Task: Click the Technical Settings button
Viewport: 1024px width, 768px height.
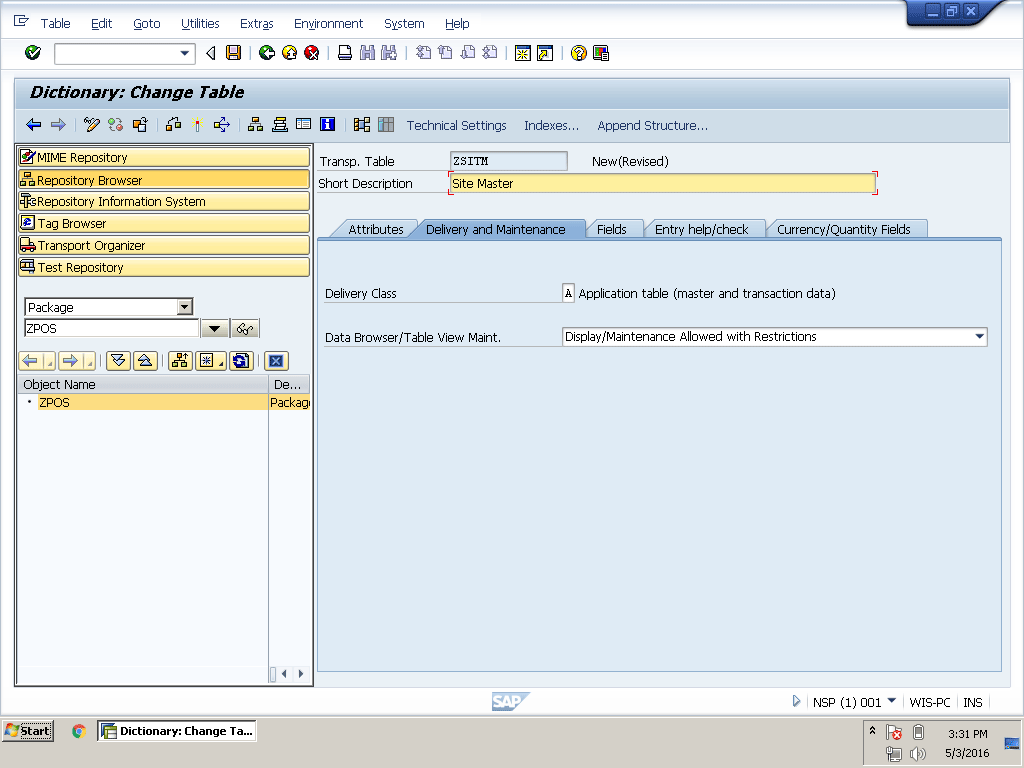Action: click(x=456, y=125)
